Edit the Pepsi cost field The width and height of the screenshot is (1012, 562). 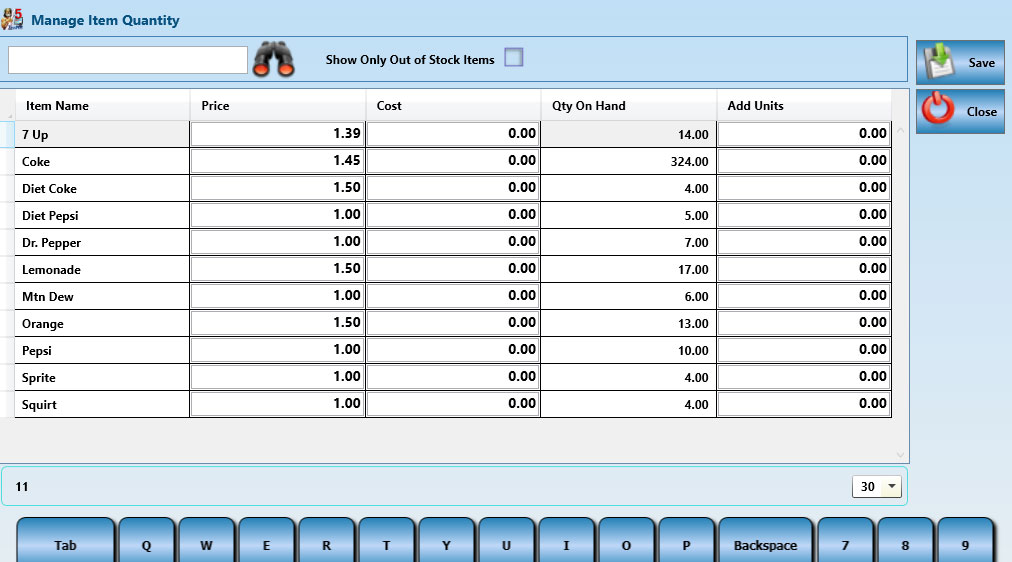(x=453, y=350)
